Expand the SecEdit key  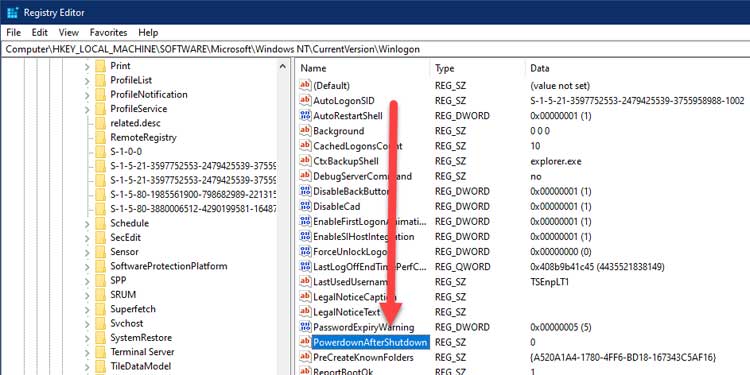[87, 238]
